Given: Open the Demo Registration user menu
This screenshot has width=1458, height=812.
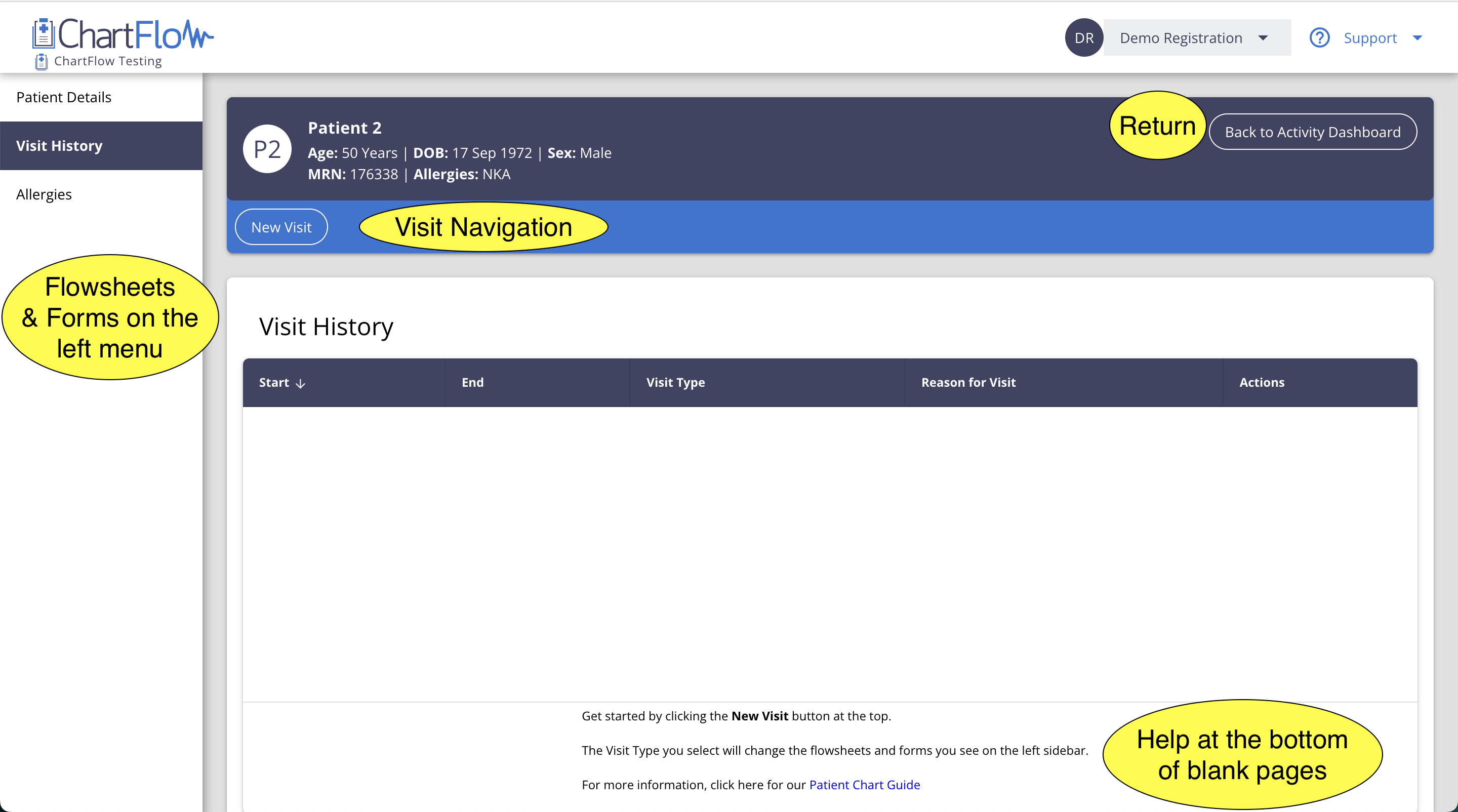Looking at the screenshot, I should tap(1181, 38).
